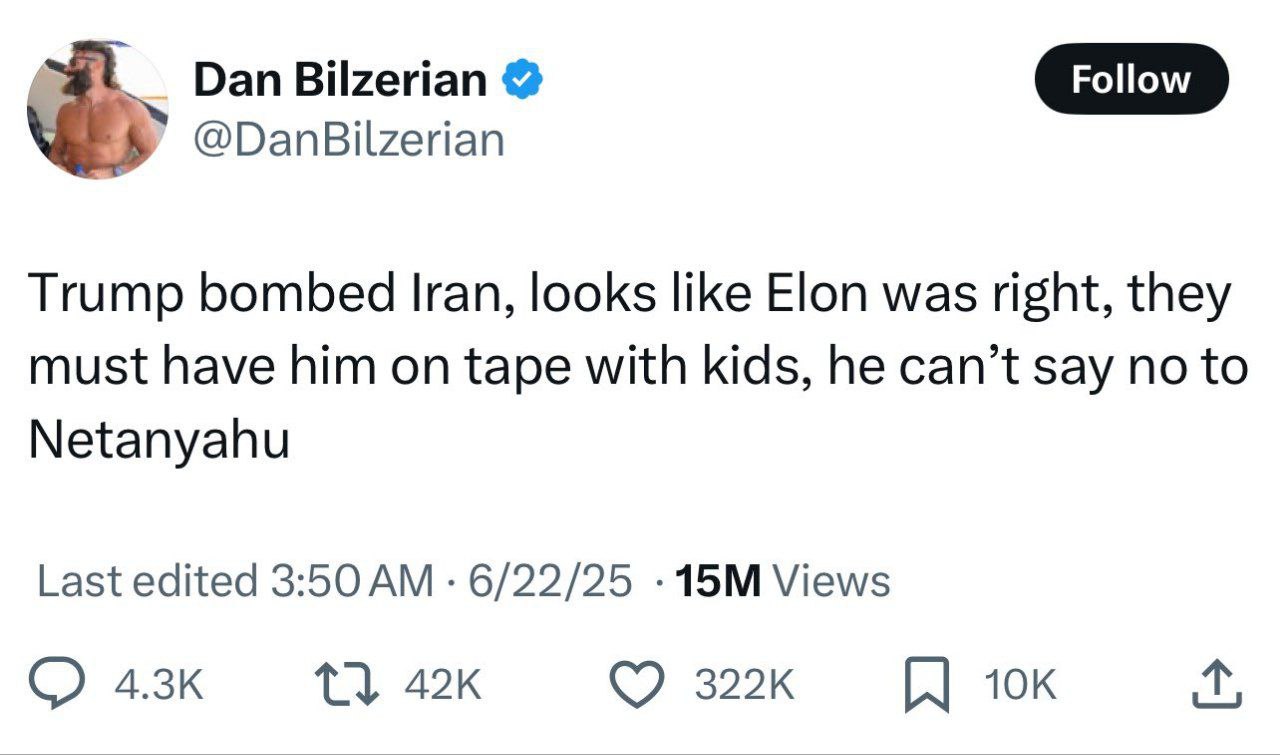Click the word "Netanyahu" in the post
The width and height of the screenshot is (1280, 755).
coord(159,438)
